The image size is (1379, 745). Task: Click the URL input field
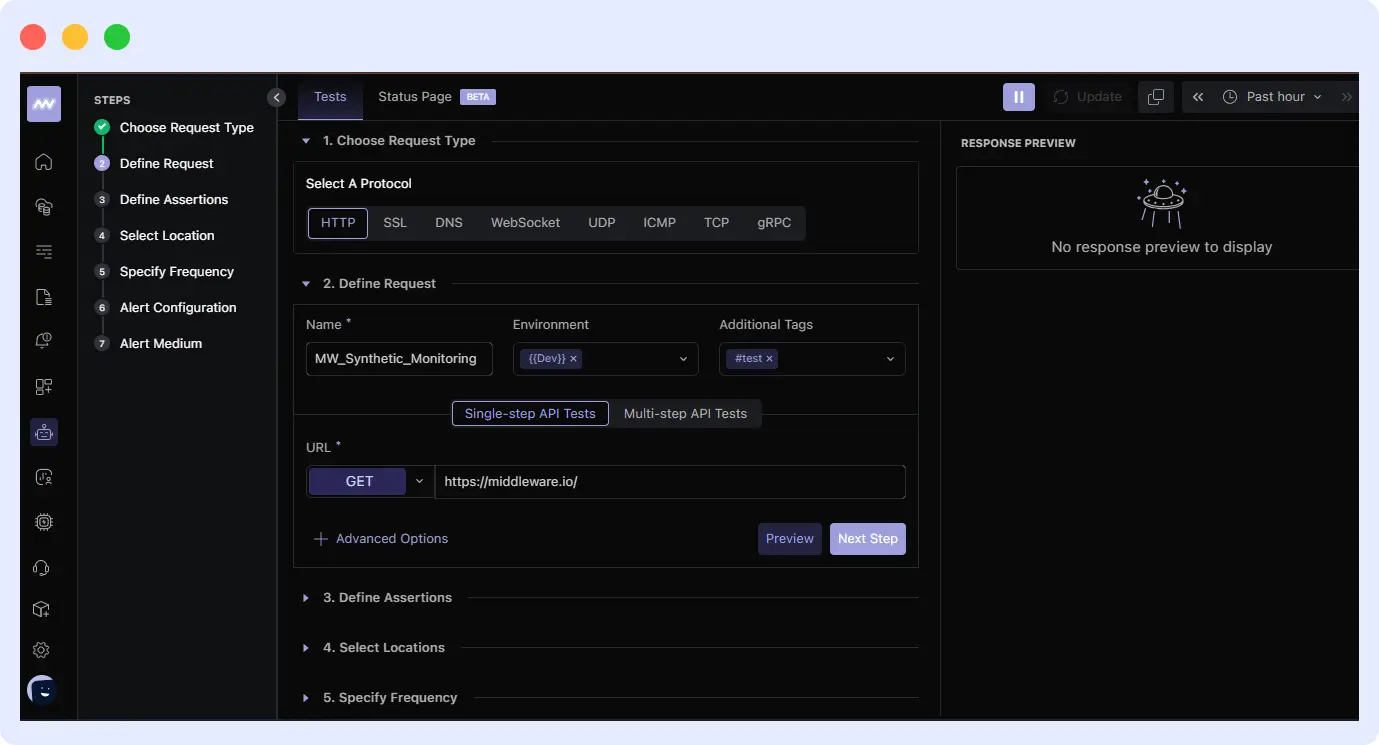point(669,482)
